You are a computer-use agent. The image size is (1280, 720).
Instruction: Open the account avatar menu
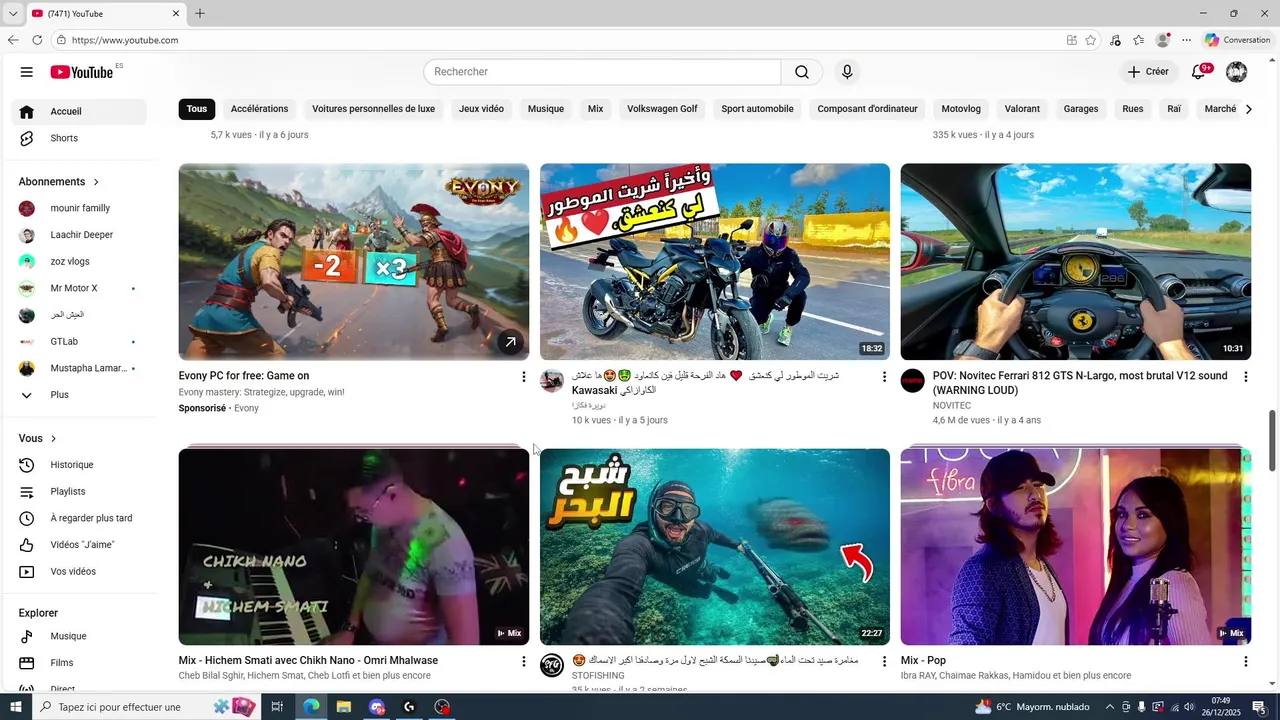coord(1237,72)
